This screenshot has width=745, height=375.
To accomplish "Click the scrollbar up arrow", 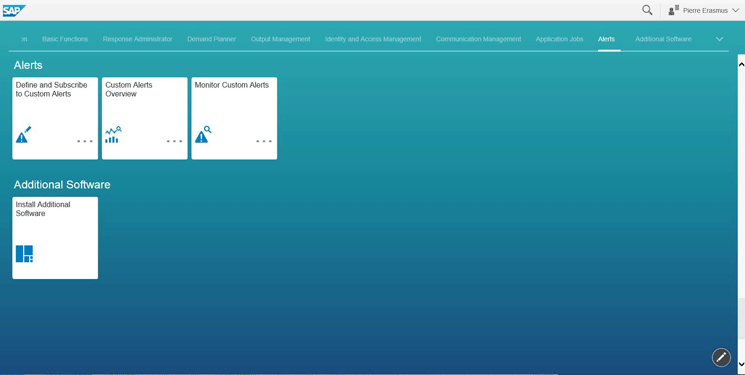I will [741, 64].
